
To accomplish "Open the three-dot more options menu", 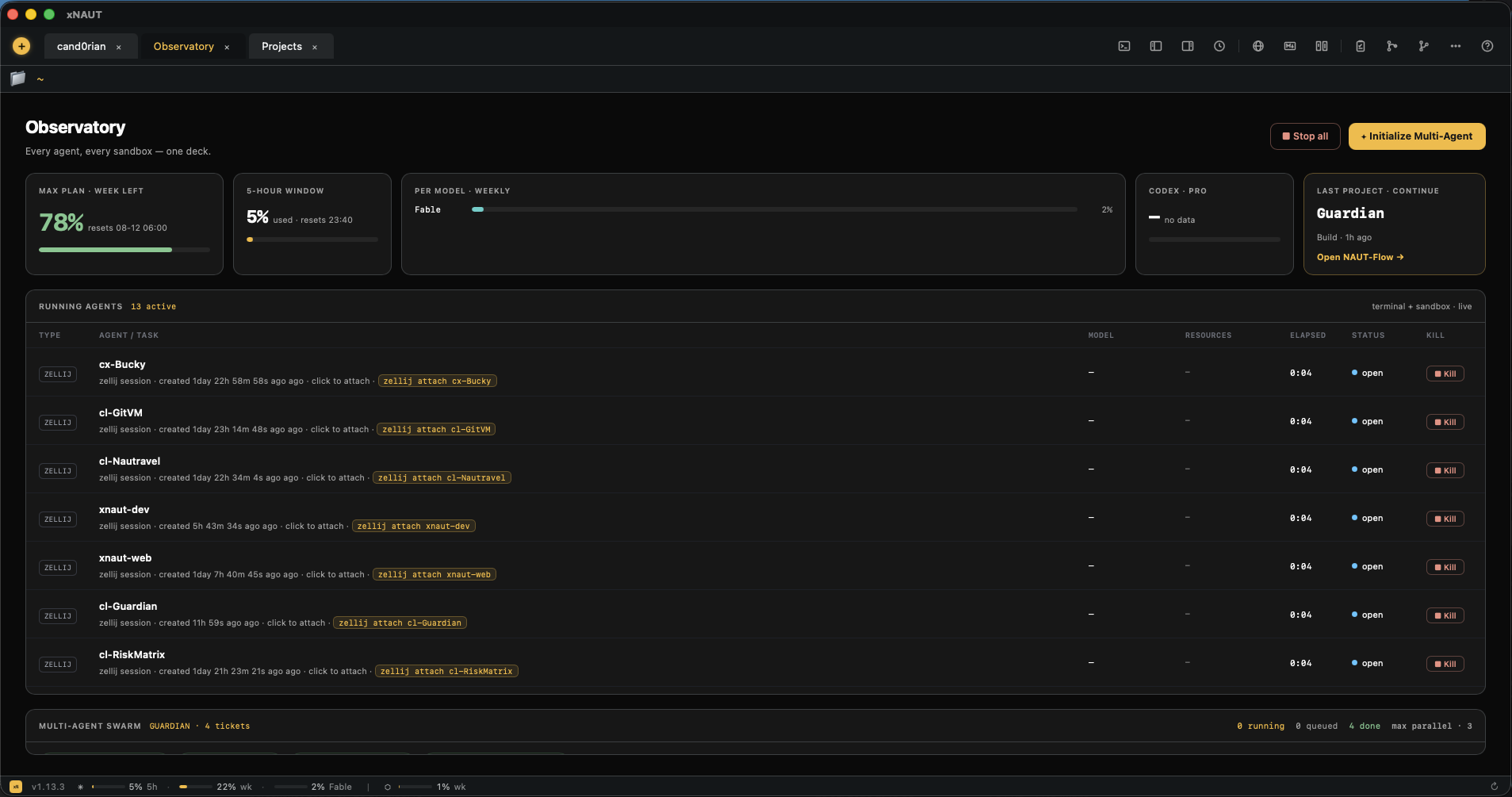I will pyautogui.click(x=1456, y=46).
